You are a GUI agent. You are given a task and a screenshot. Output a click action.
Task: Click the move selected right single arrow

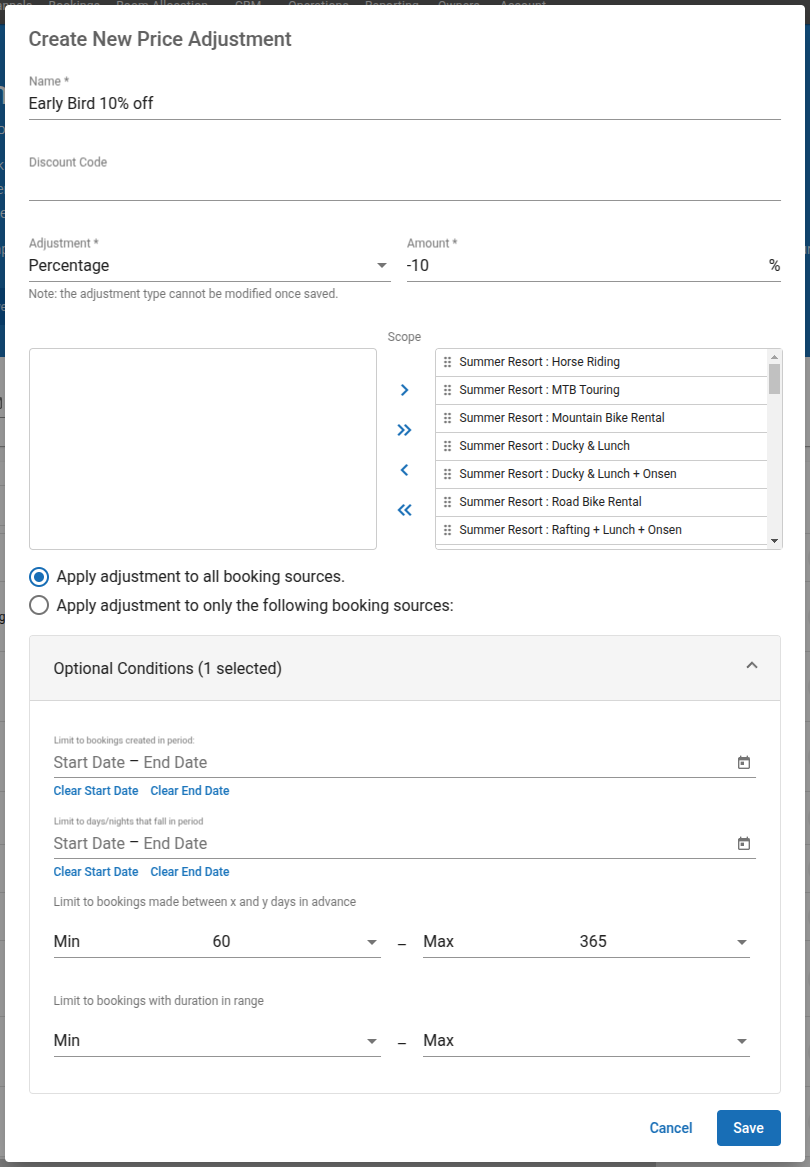[404, 390]
